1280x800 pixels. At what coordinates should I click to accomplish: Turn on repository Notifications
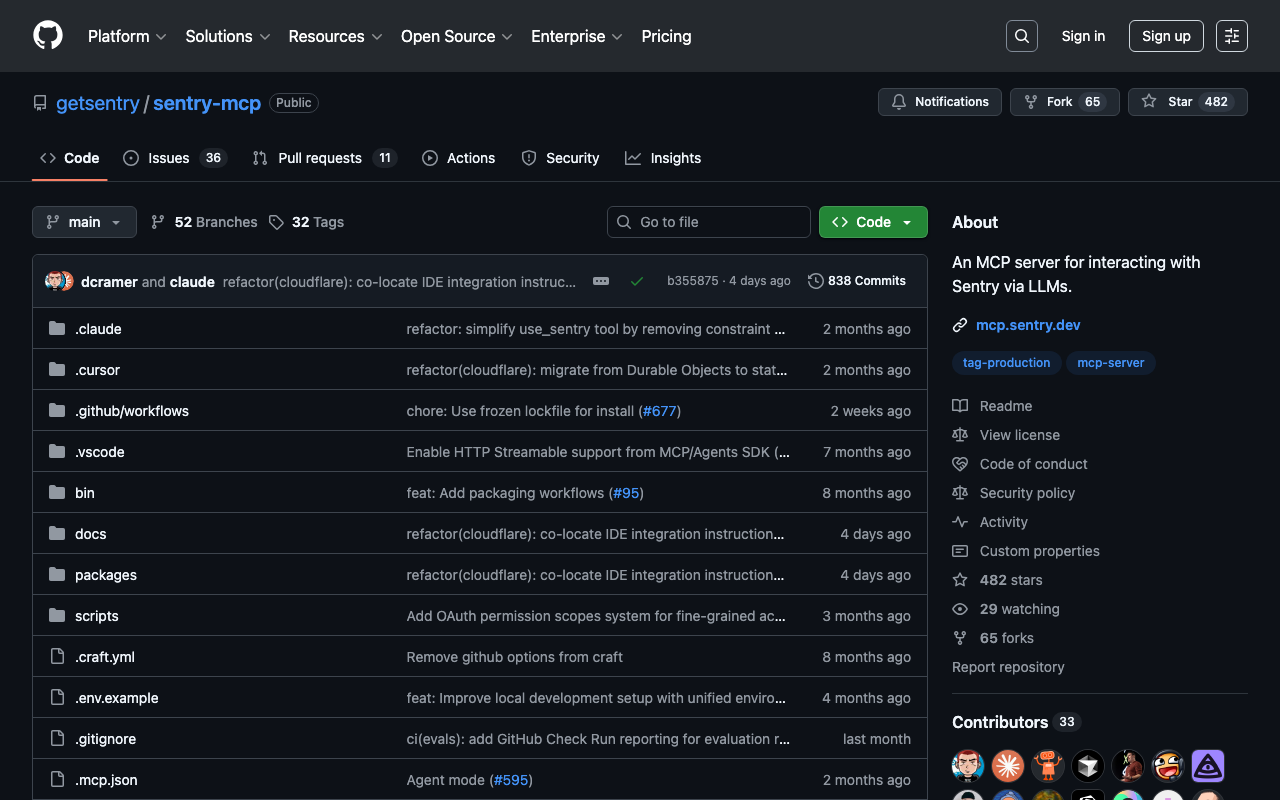tap(939, 102)
